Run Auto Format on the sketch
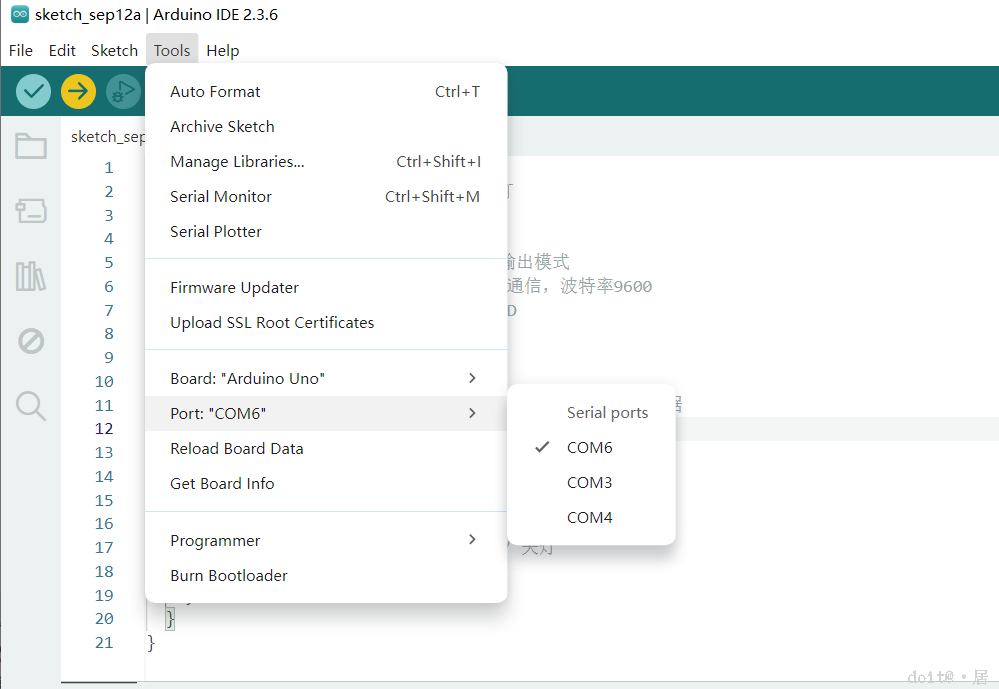This screenshot has width=999, height=689. (x=215, y=92)
